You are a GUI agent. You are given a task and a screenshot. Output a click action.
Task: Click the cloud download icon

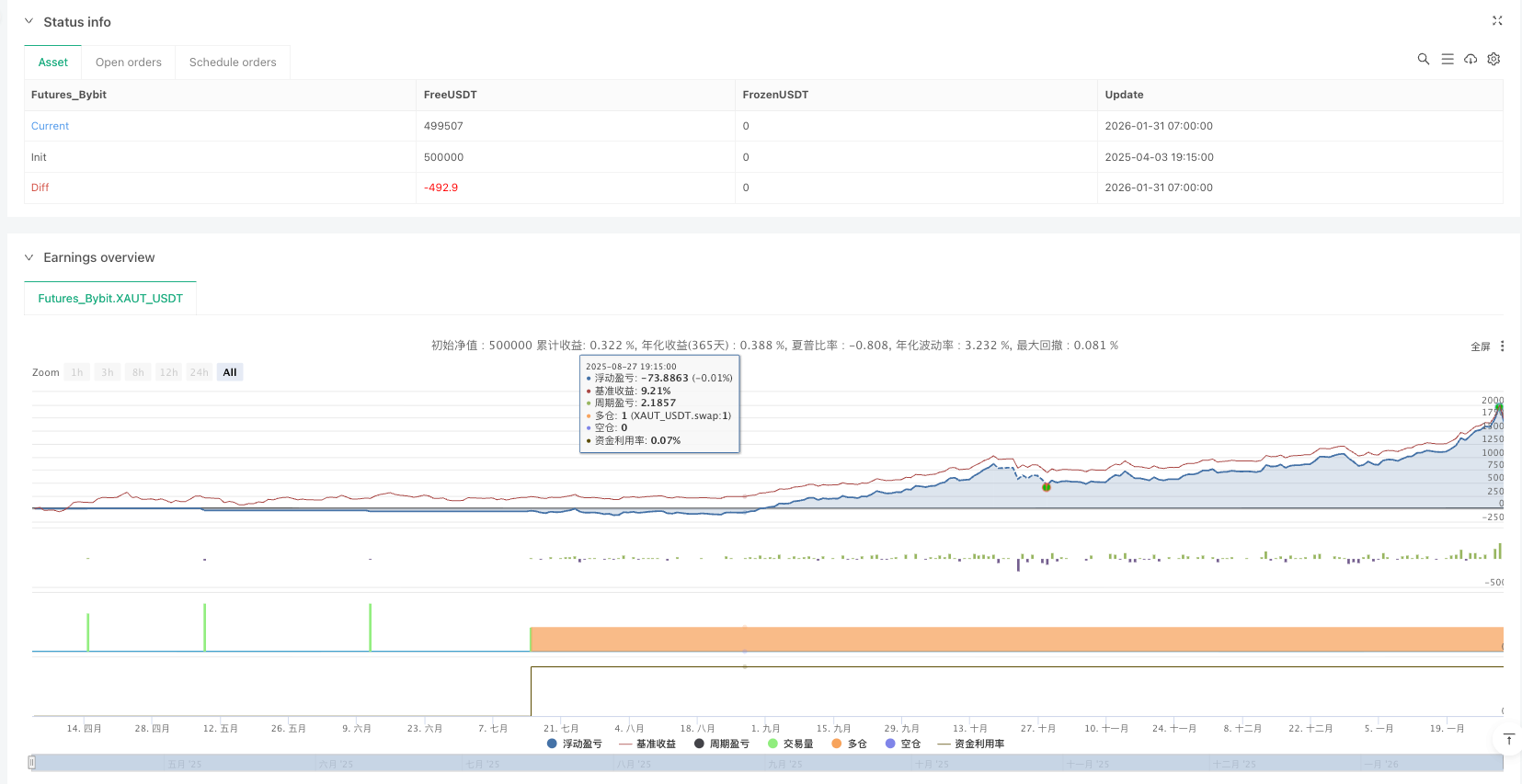(x=1471, y=59)
